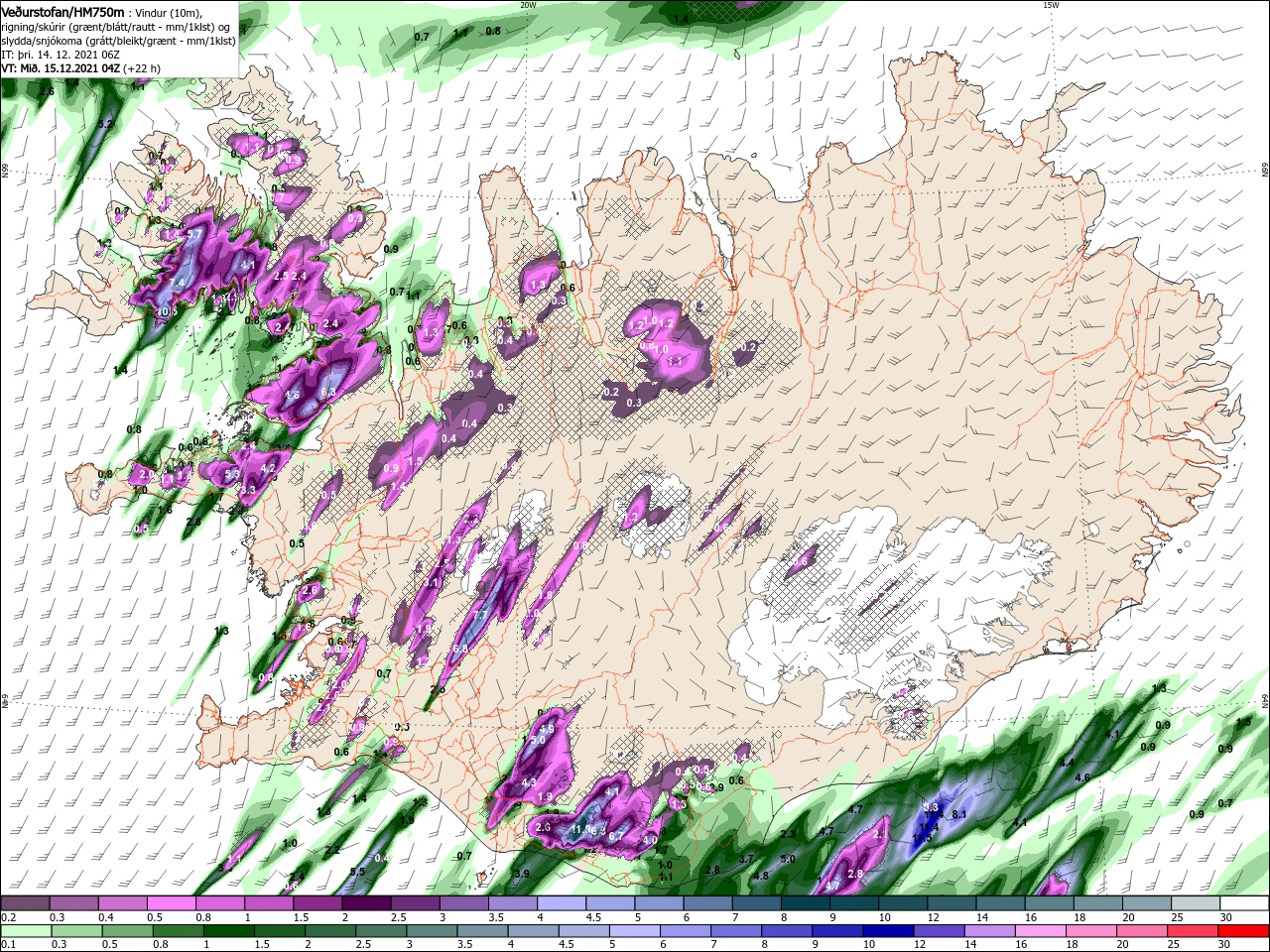This screenshot has width=1270, height=952.
Task: Click the 8.1 precipitation value offshore southeast
Action: click(959, 814)
